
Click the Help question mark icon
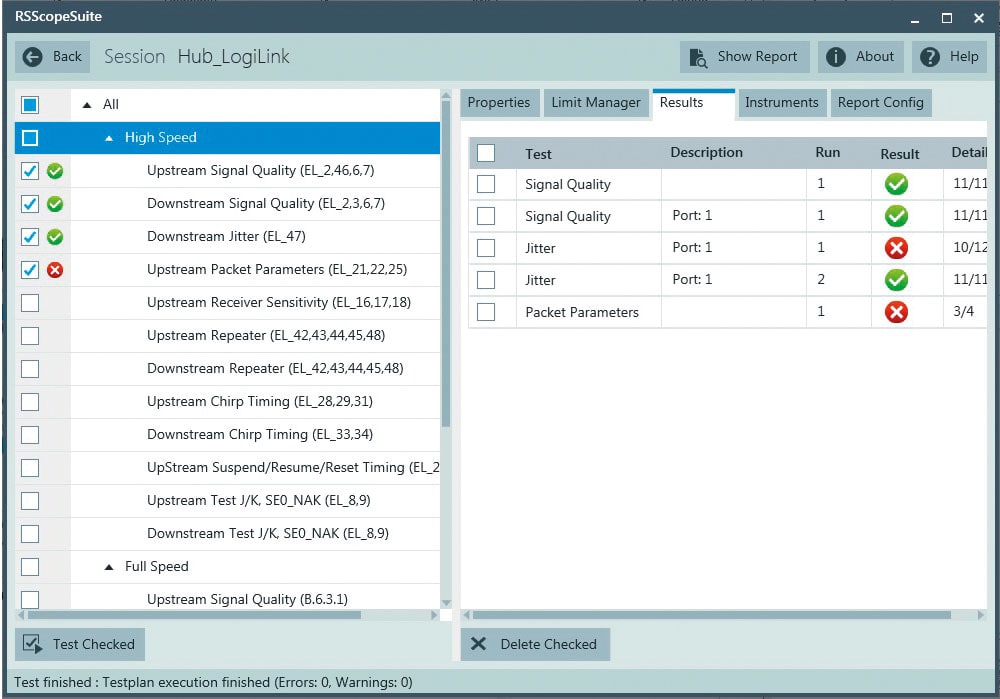[x=930, y=57]
